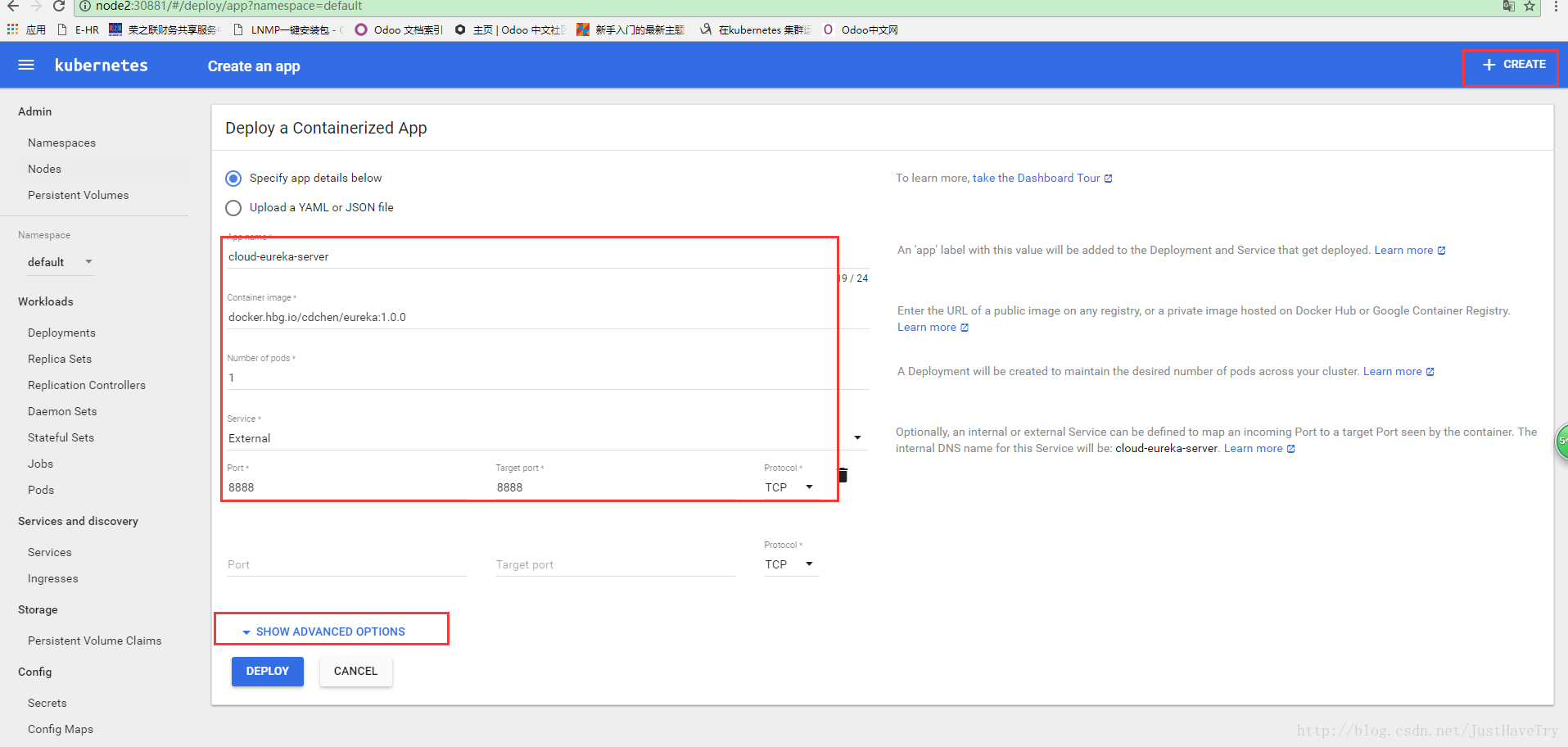Open the Chrome apps grid icon
The width and height of the screenshot is (1568, 747).
(12, 29)
